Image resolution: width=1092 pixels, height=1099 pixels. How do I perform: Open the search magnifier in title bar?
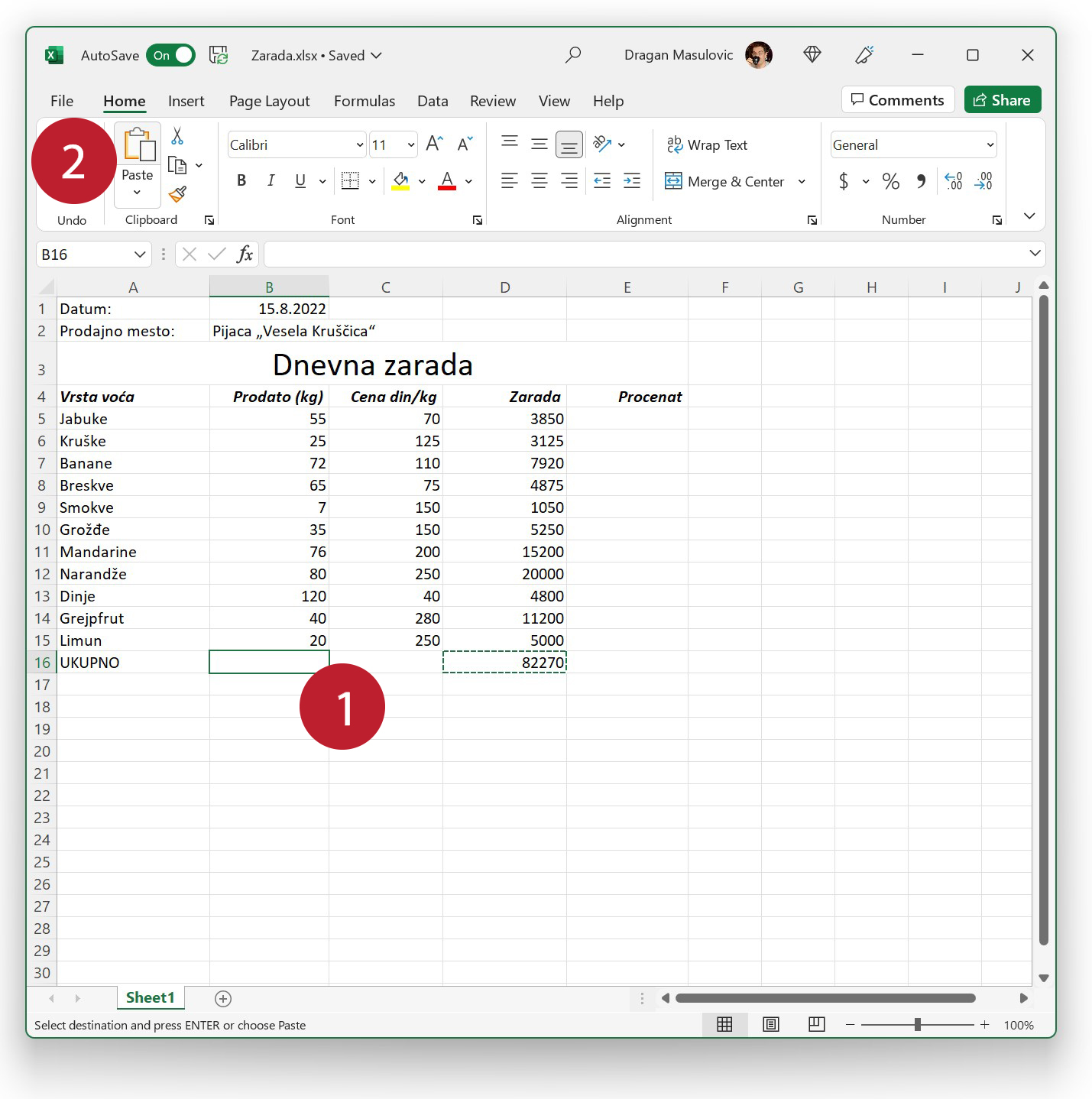pyautogui.click(x=573, y=55)
